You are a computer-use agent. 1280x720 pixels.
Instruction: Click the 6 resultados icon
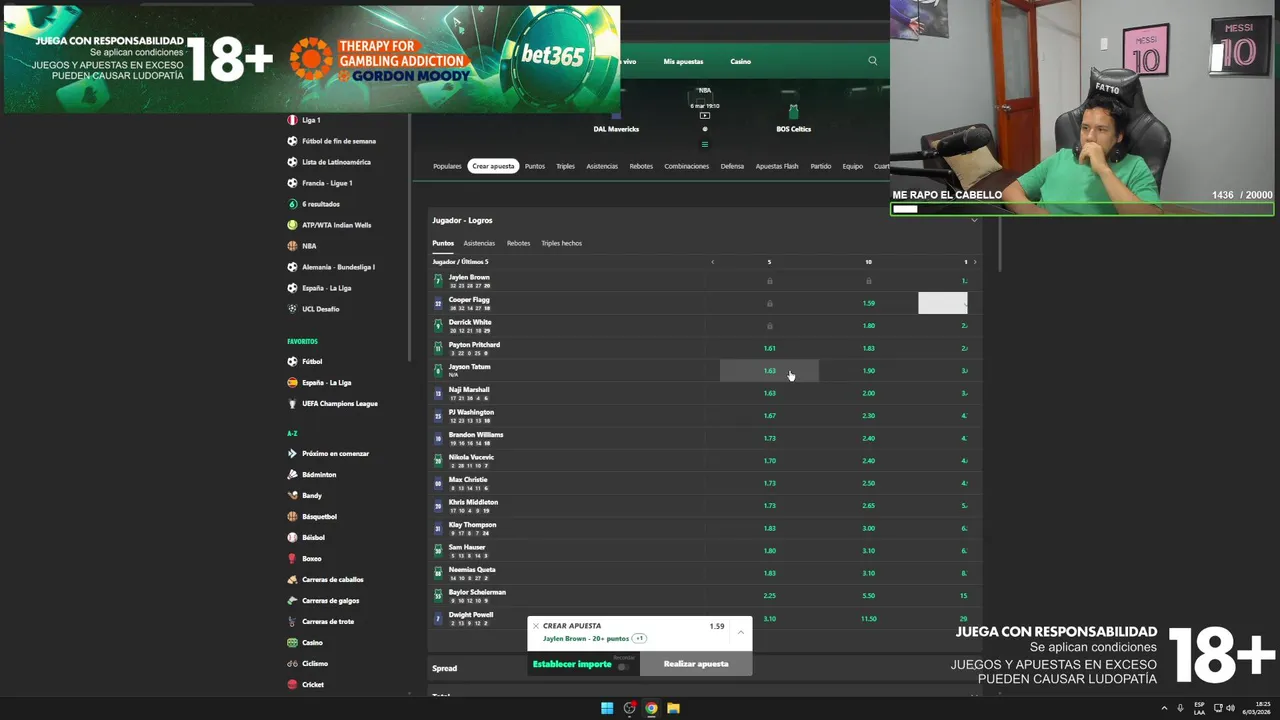pos(292,204)
